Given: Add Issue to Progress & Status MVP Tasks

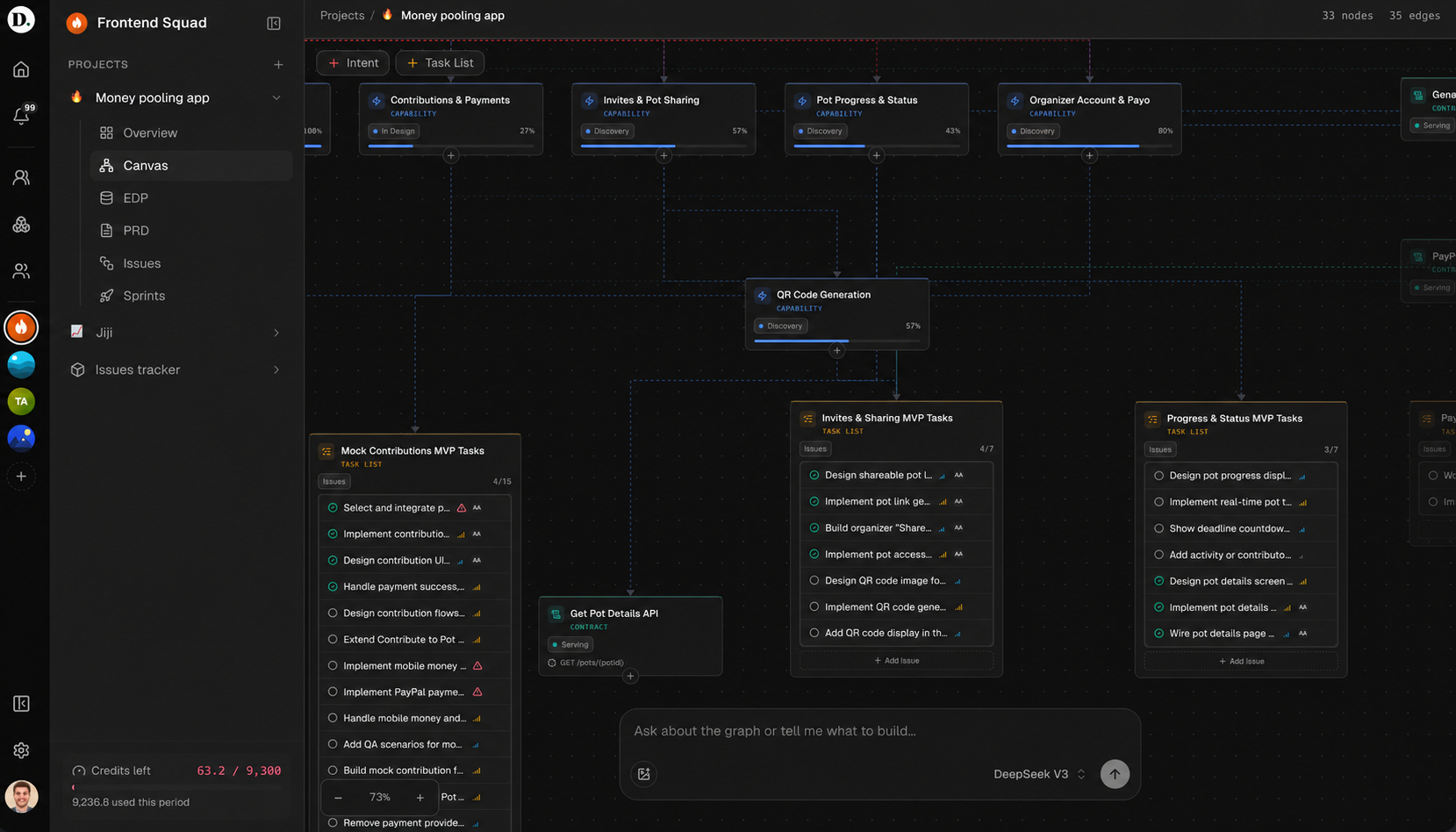Looking at the screenshot, I should point(1241,662).
